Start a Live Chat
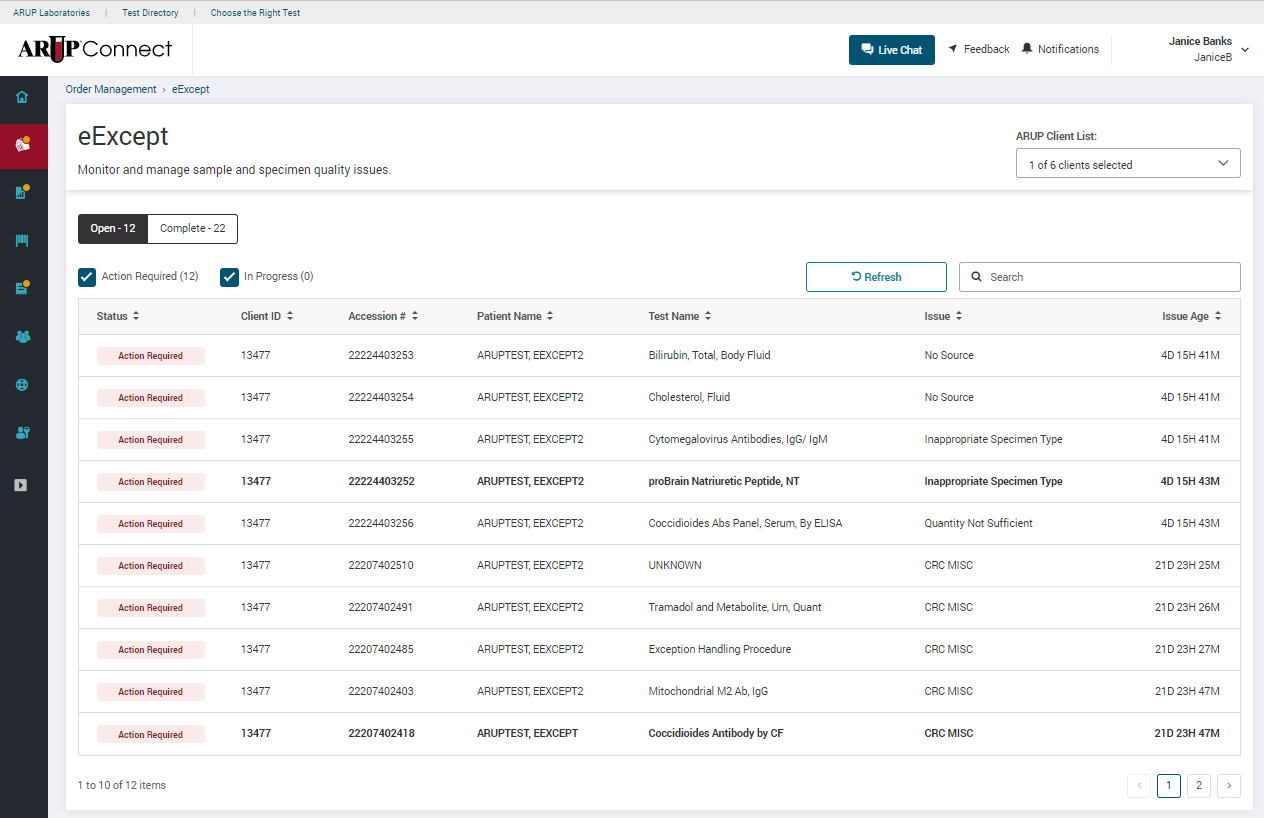Screen dimensions: 1264x818 point(892,50)
